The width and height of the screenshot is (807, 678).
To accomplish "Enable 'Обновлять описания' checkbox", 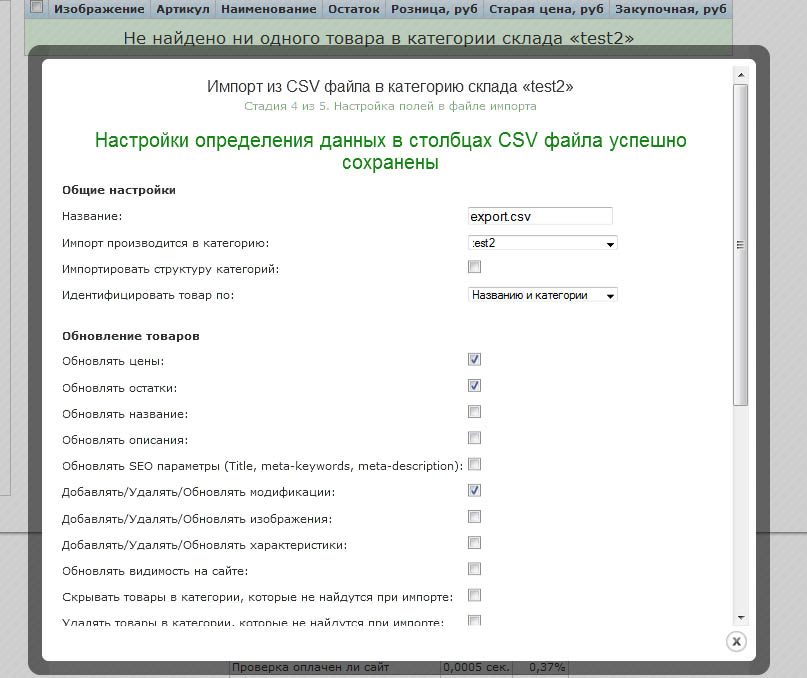I will tap(475, 438).
